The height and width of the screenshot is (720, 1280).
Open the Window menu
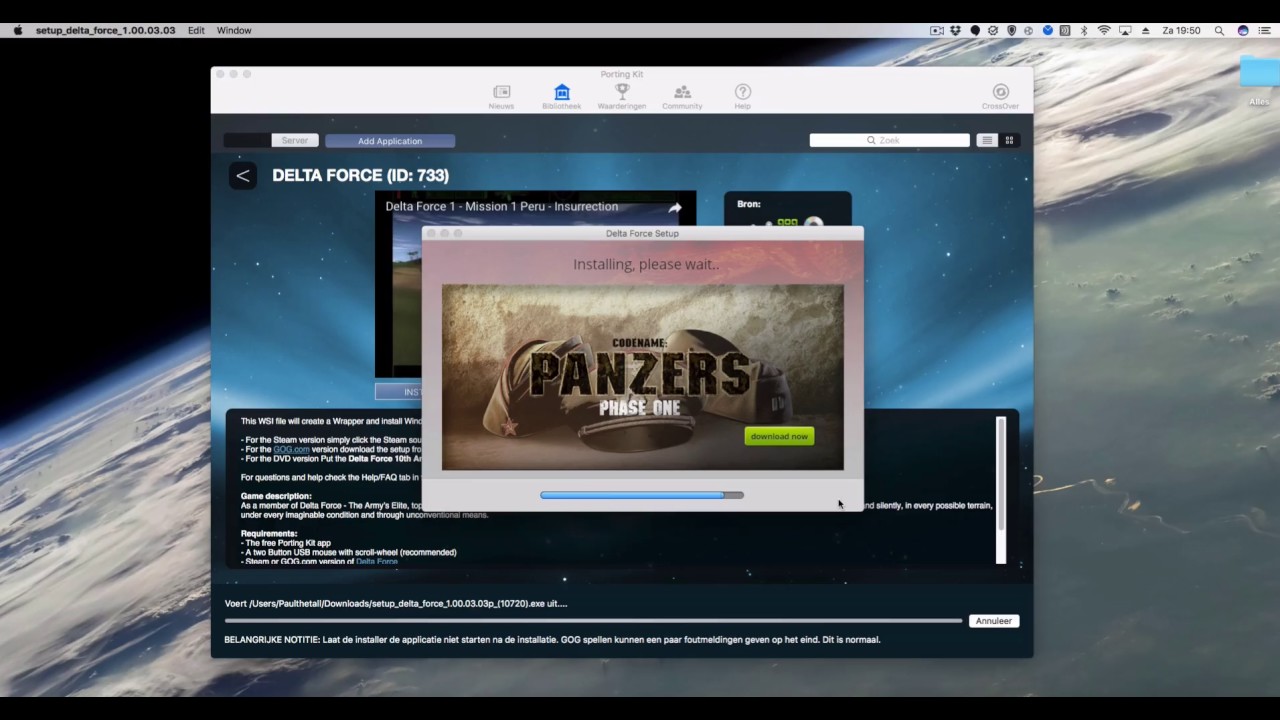pos(234,31)
